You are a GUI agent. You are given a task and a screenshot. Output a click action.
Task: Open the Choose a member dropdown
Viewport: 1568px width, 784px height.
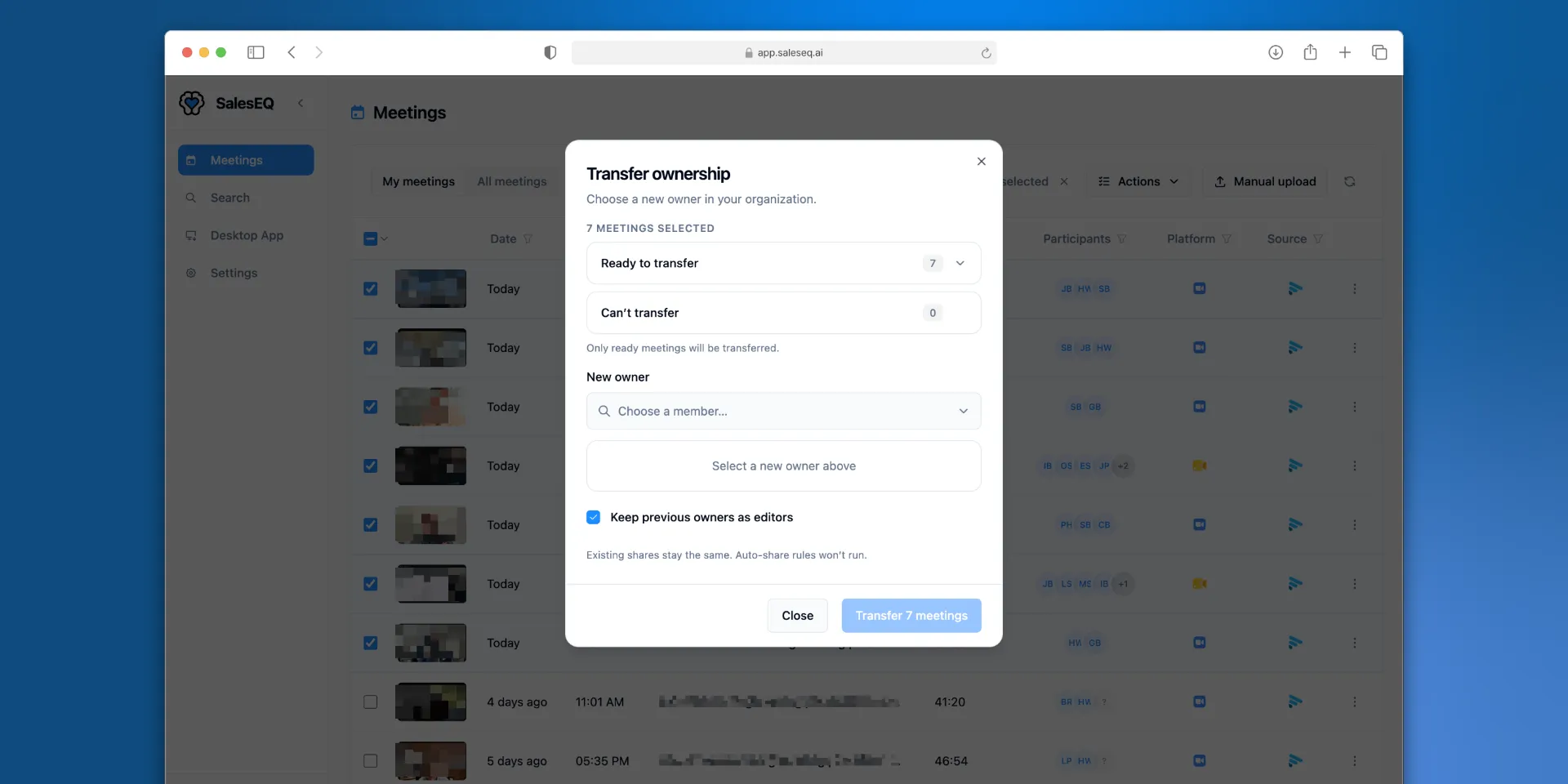point(784,411)
